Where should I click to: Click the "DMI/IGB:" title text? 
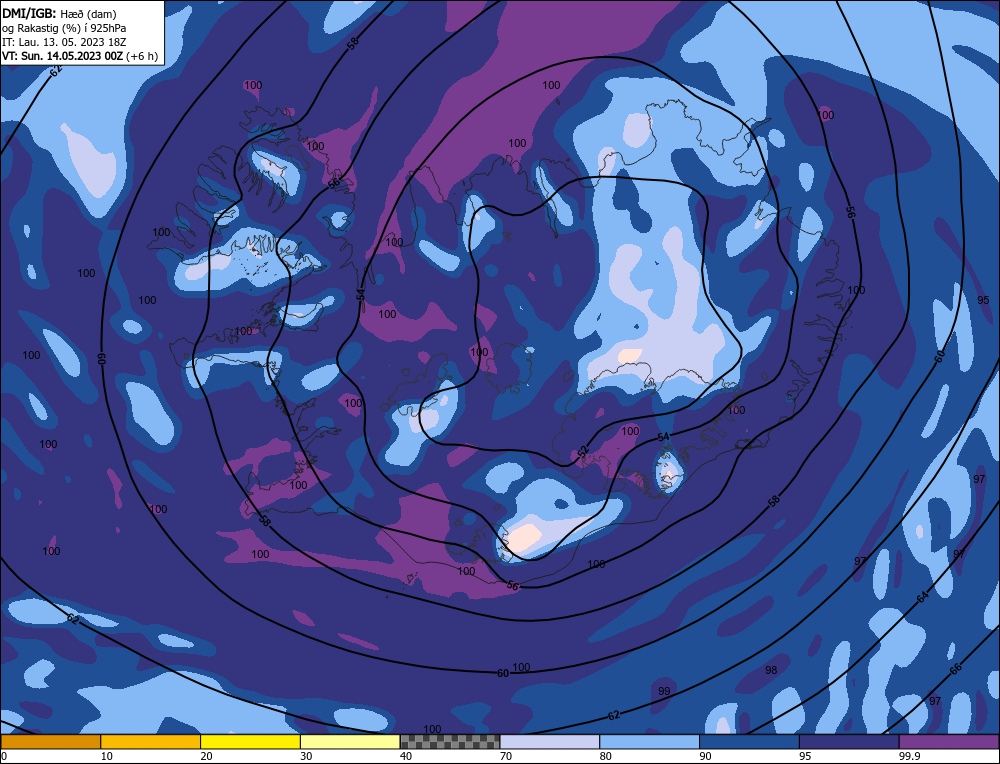(29, 13)
